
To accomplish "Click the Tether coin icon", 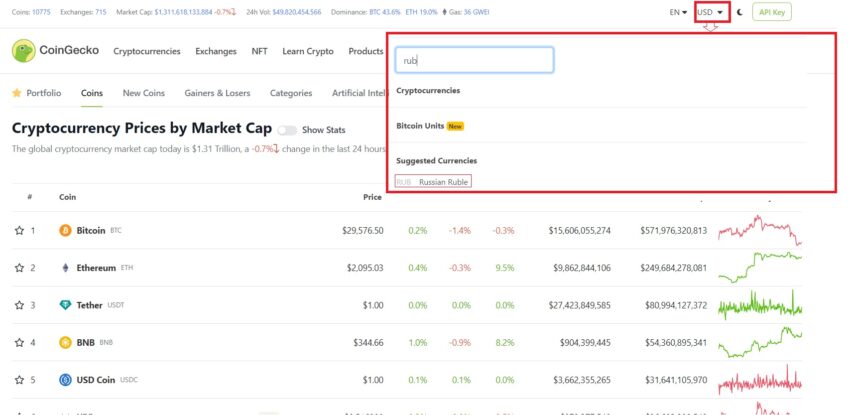I will [x=65, y=305].
